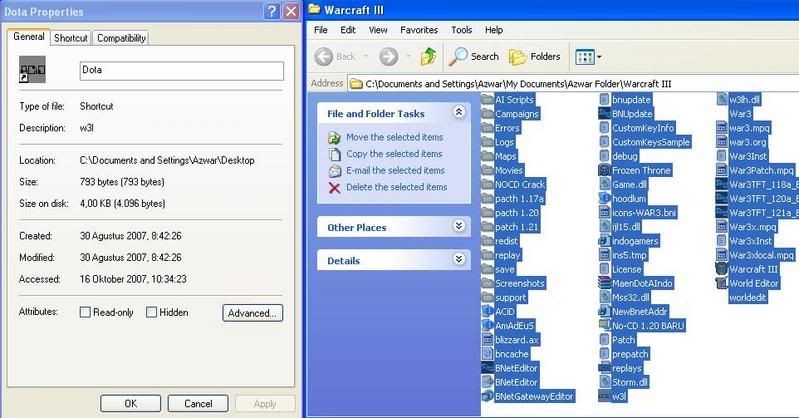Open the Tools menu

pos(462,30)
